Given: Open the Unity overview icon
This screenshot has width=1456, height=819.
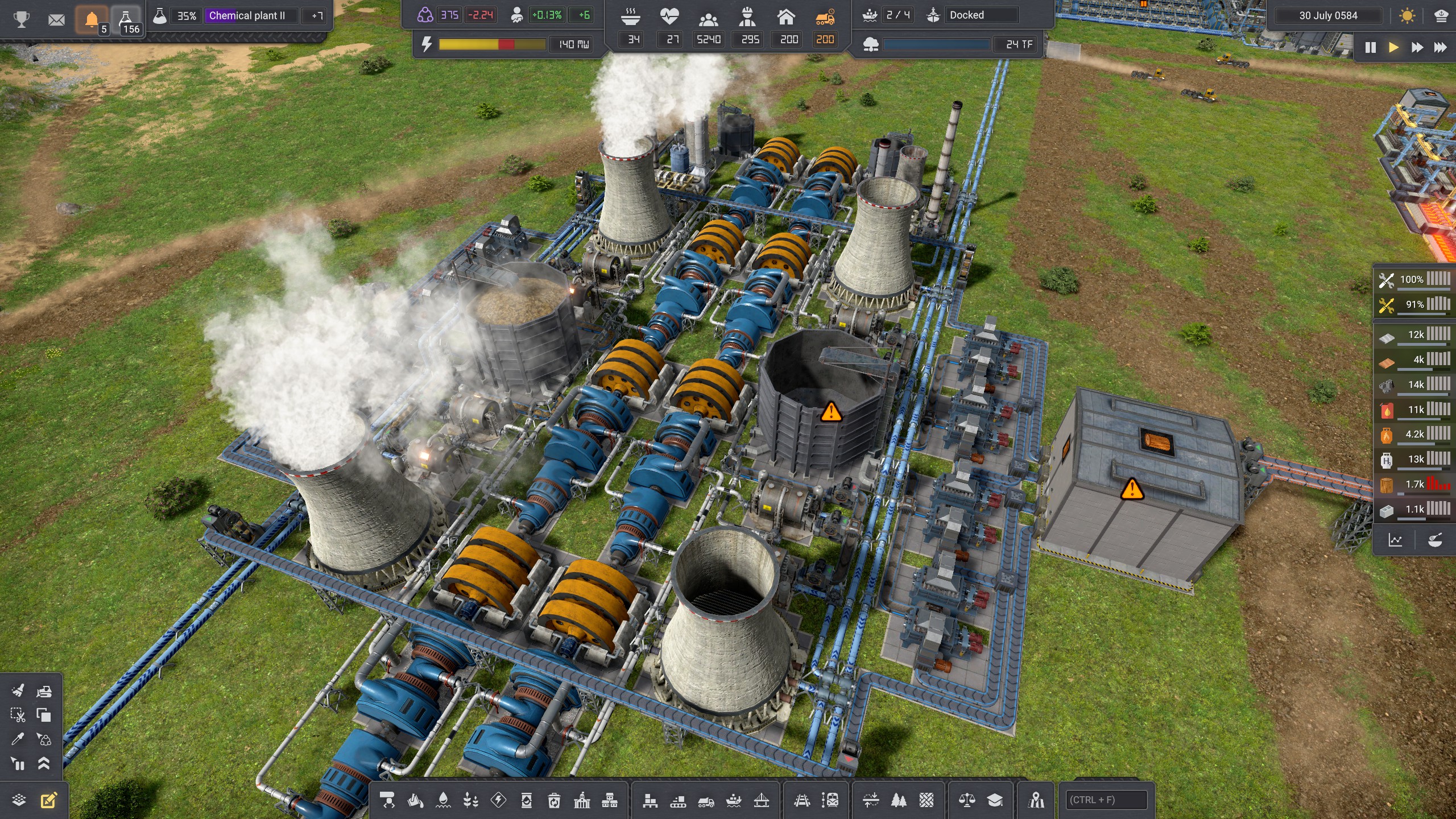Looking at the screenshot, I should click(x=425, y=15).
